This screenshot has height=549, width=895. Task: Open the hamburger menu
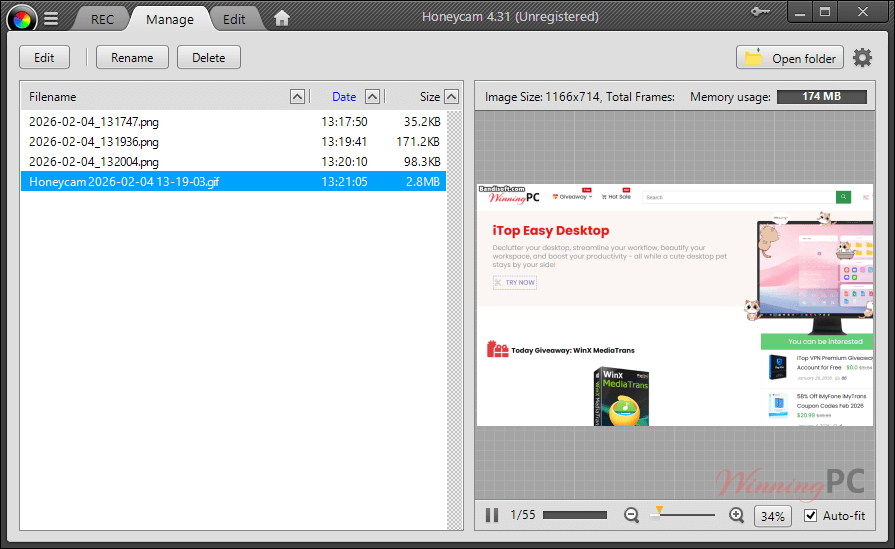coord(51,19)
